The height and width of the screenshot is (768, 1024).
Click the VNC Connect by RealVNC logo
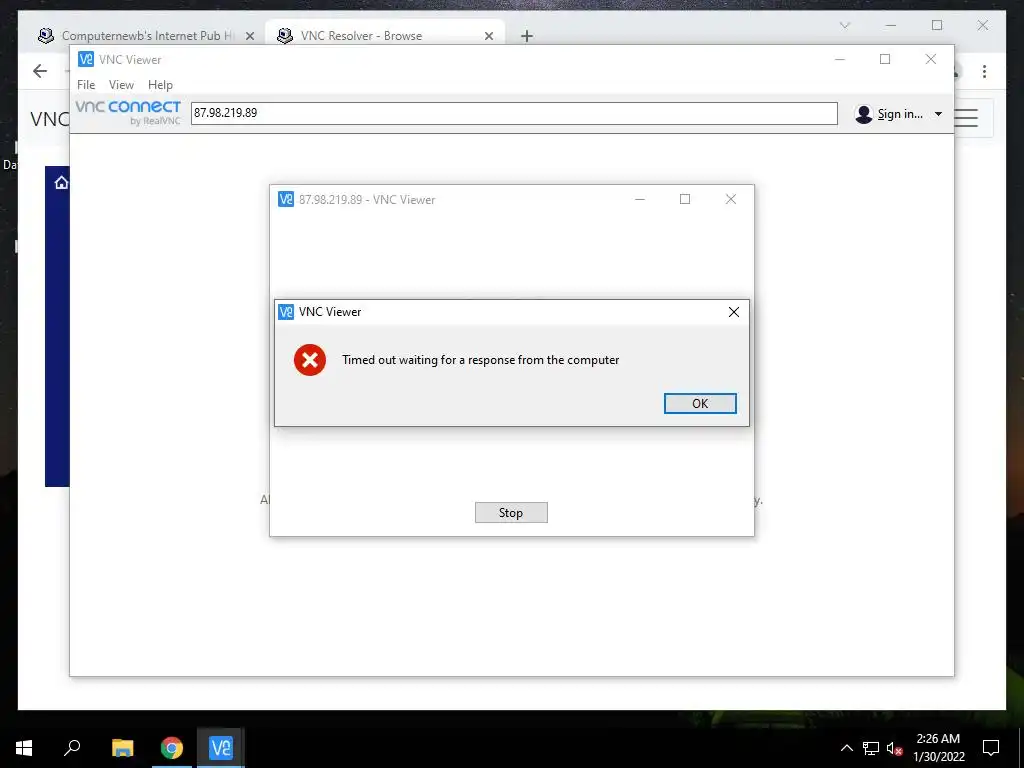[x=128, y=112]
